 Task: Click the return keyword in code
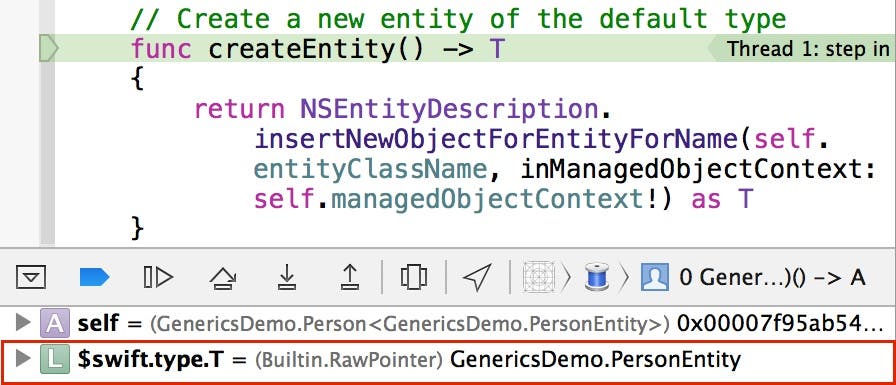pos(239,109)
